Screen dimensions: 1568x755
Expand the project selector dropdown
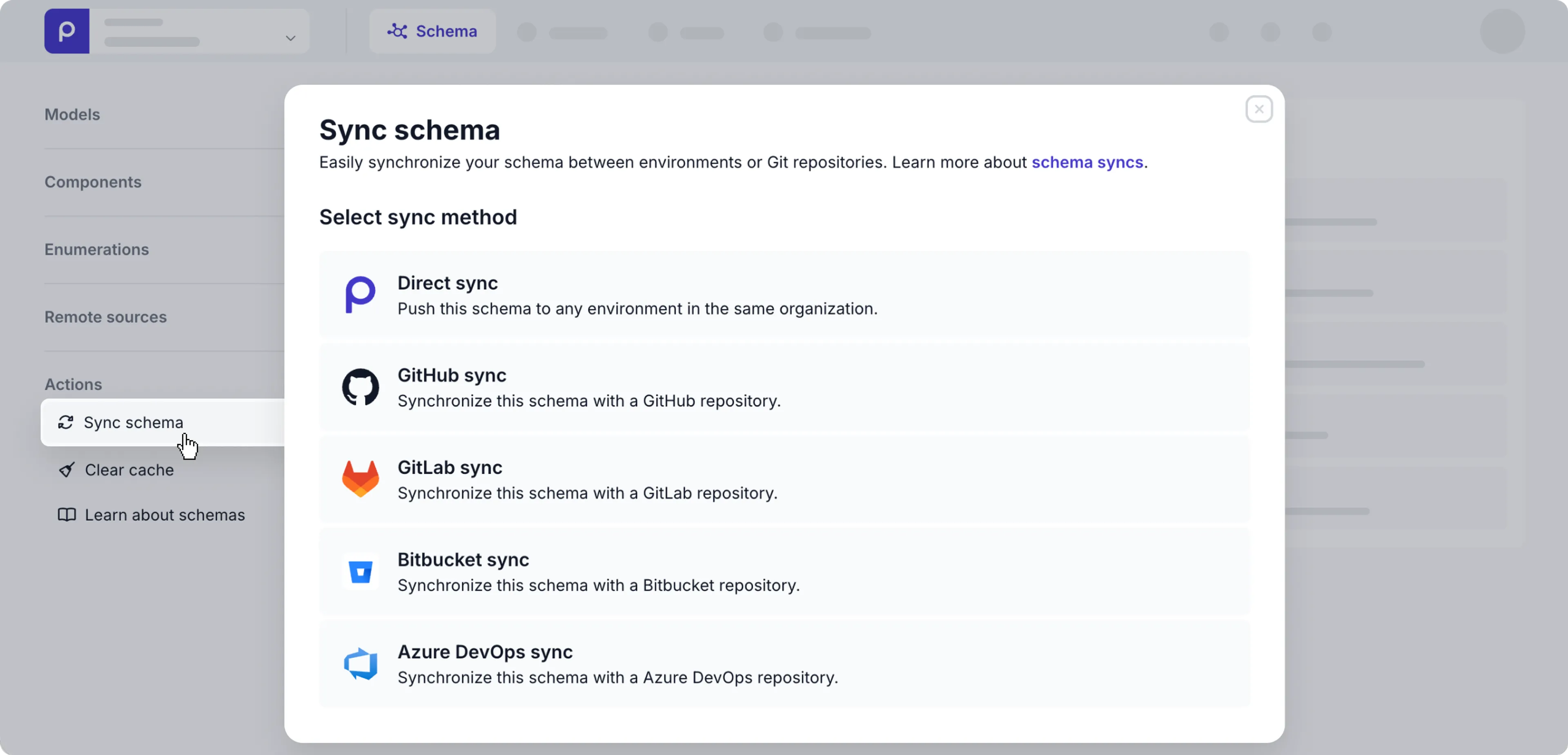290,38
